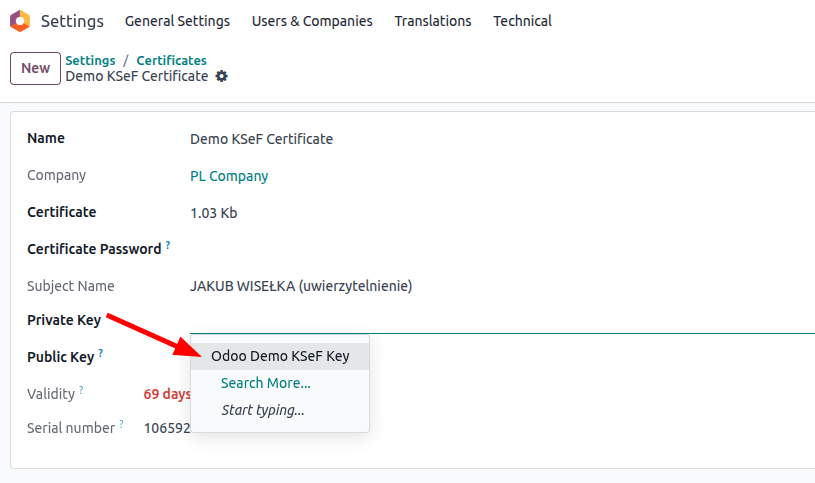Screen dimensions: 815x483
Task: Choose Search More... in the Private Key list
Action: [x=265, y=383]
